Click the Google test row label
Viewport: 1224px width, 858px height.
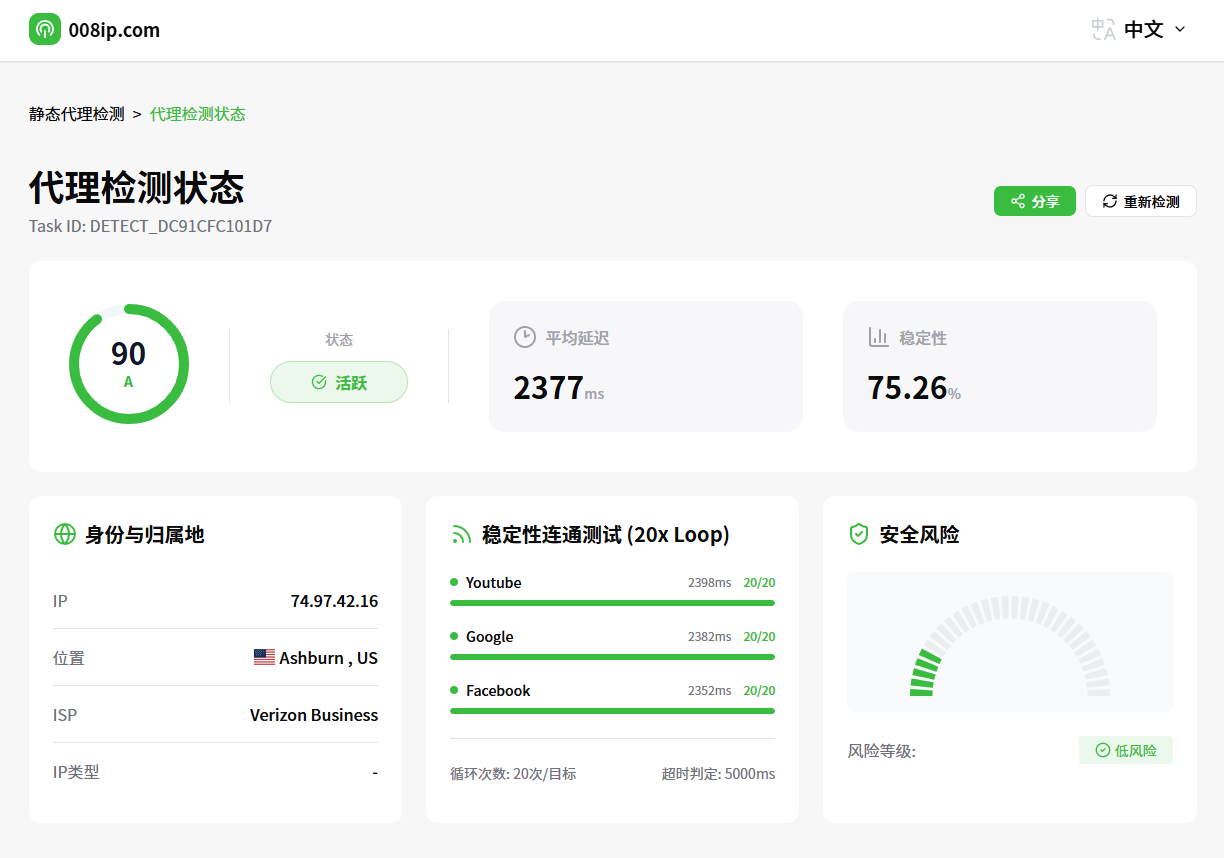click(489, 636)
